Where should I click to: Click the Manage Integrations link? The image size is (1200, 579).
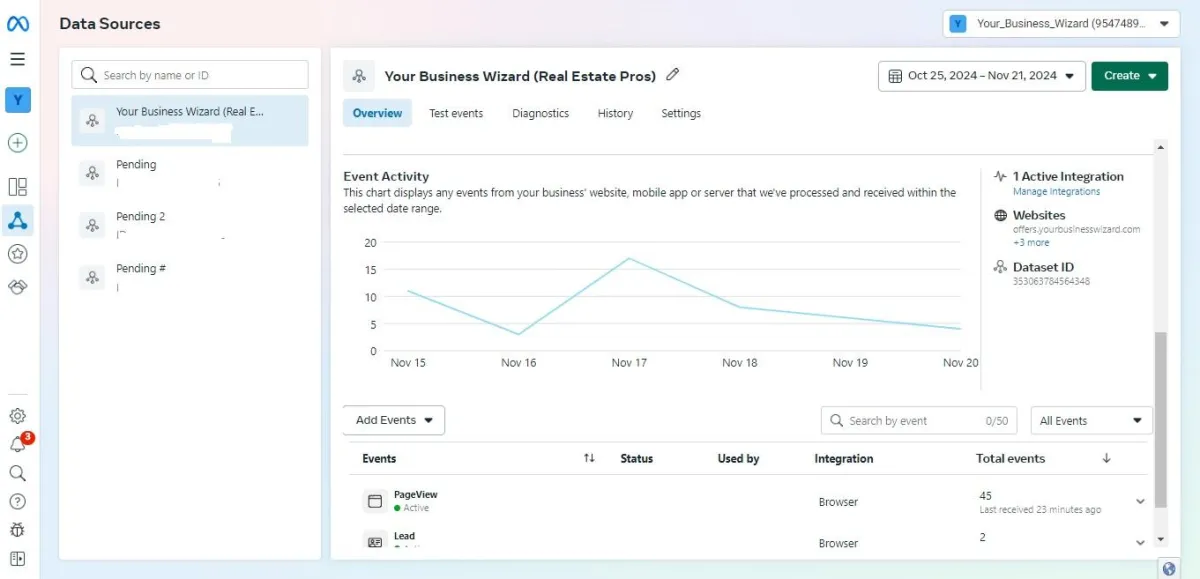1056,192
